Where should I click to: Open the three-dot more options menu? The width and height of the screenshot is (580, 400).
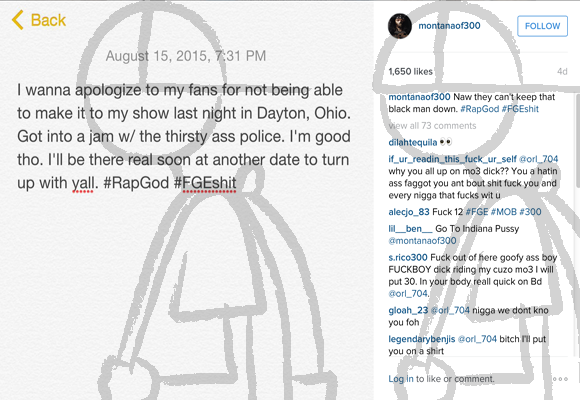[x=560, y=379]
